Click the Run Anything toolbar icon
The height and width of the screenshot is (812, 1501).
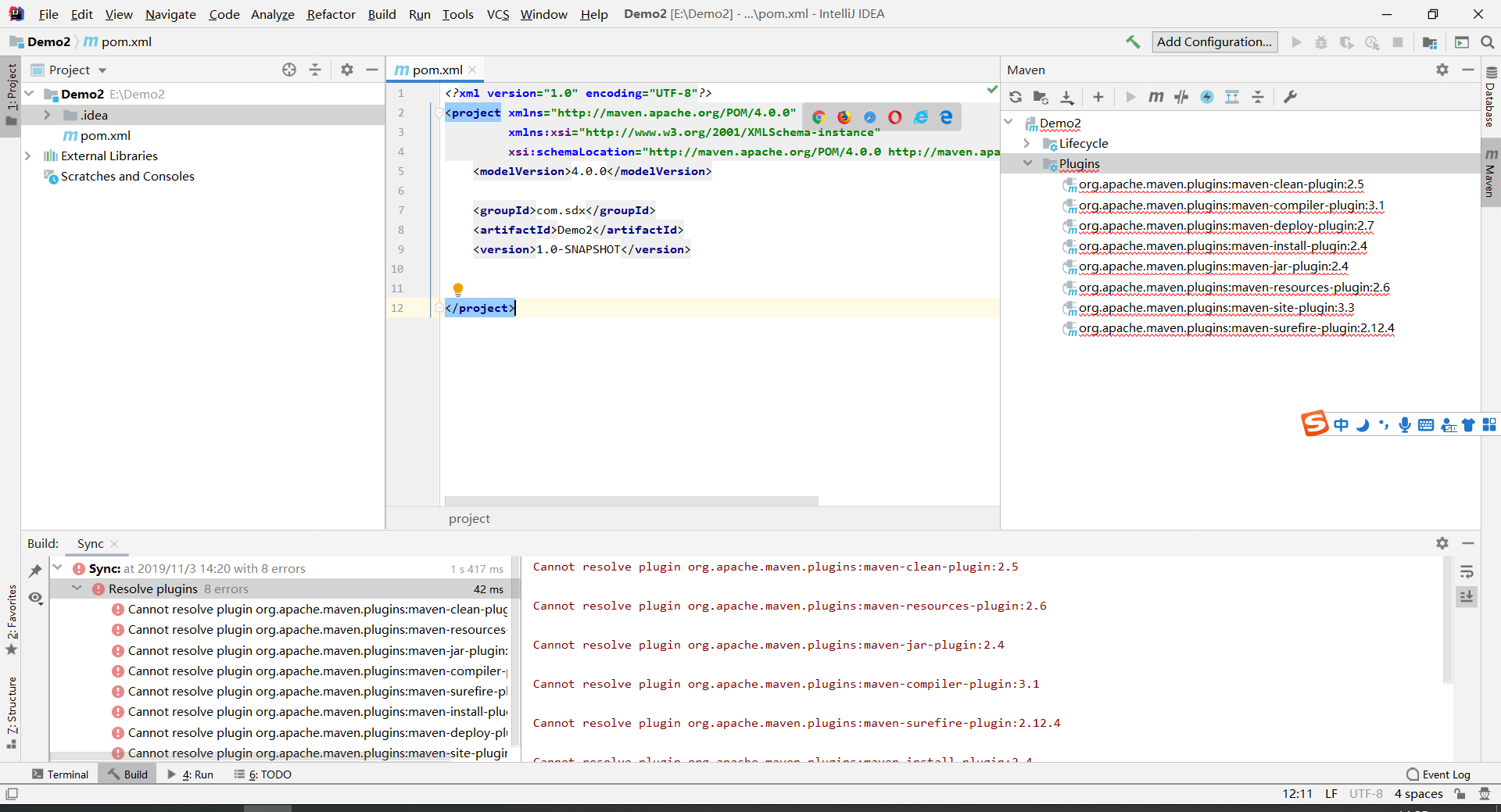[x=1462, y=42]
